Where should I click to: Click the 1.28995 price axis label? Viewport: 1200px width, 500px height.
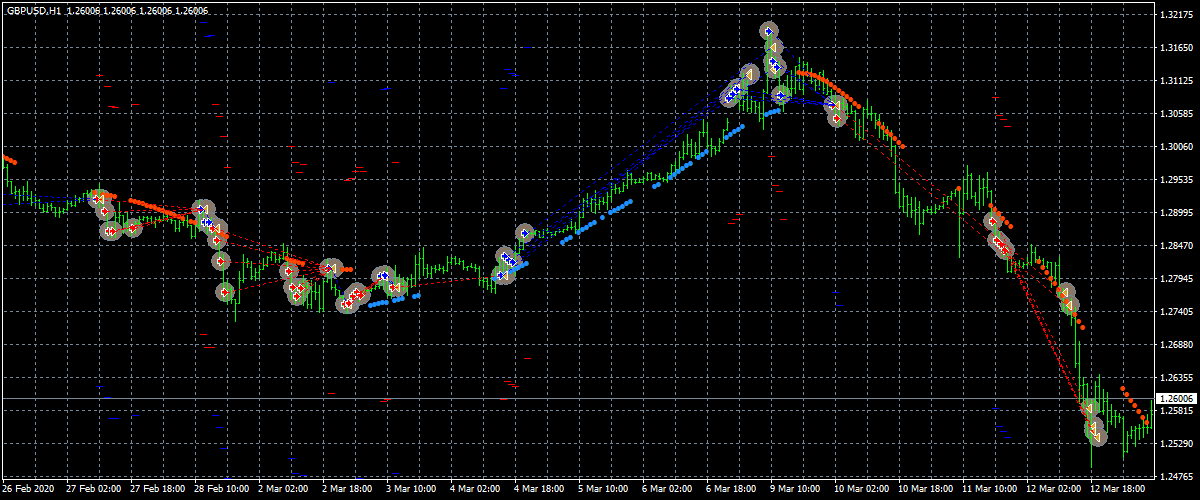(x=1175, y=213)
